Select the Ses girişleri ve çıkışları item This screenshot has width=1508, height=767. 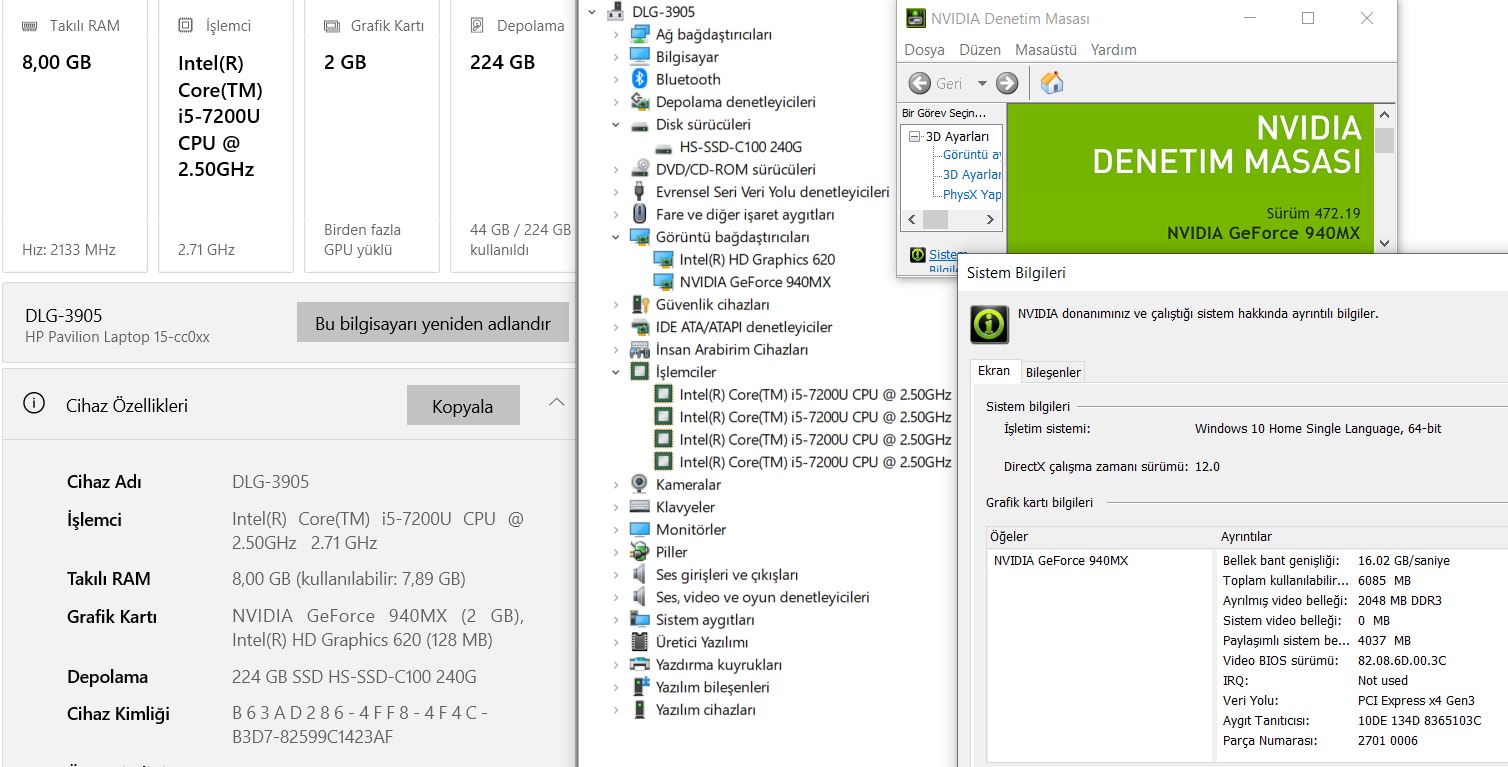click(727, 574)
